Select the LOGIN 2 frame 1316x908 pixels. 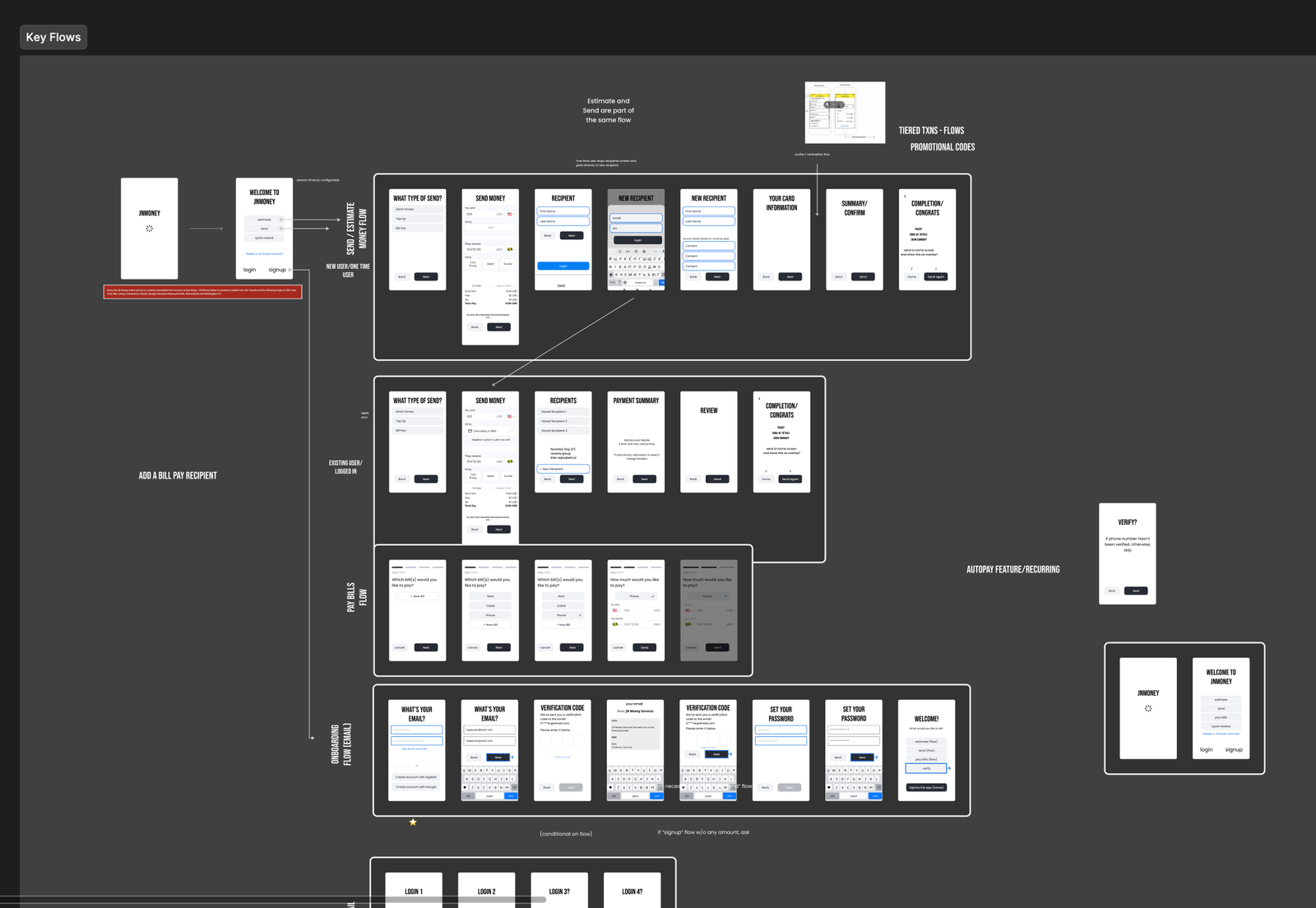pos(487,890)
